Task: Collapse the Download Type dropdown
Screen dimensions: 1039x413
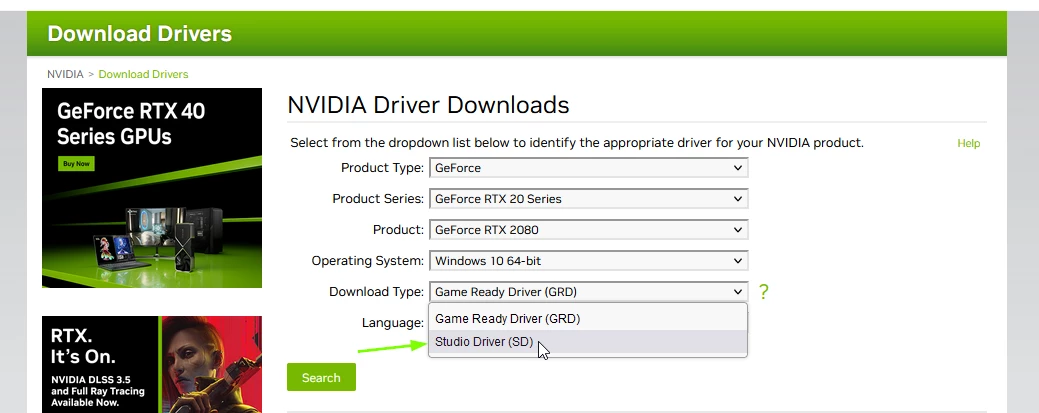Action: (588, 292)
